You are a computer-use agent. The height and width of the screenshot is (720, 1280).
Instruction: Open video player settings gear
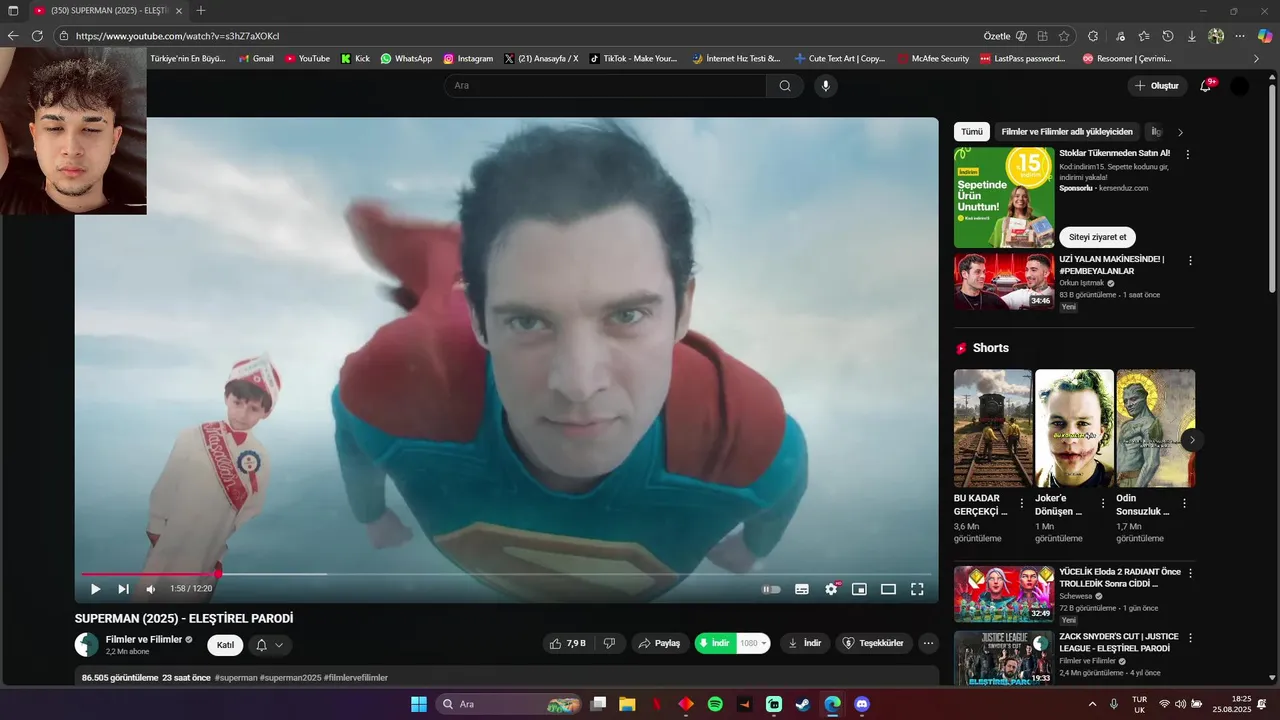coord(831,589)
